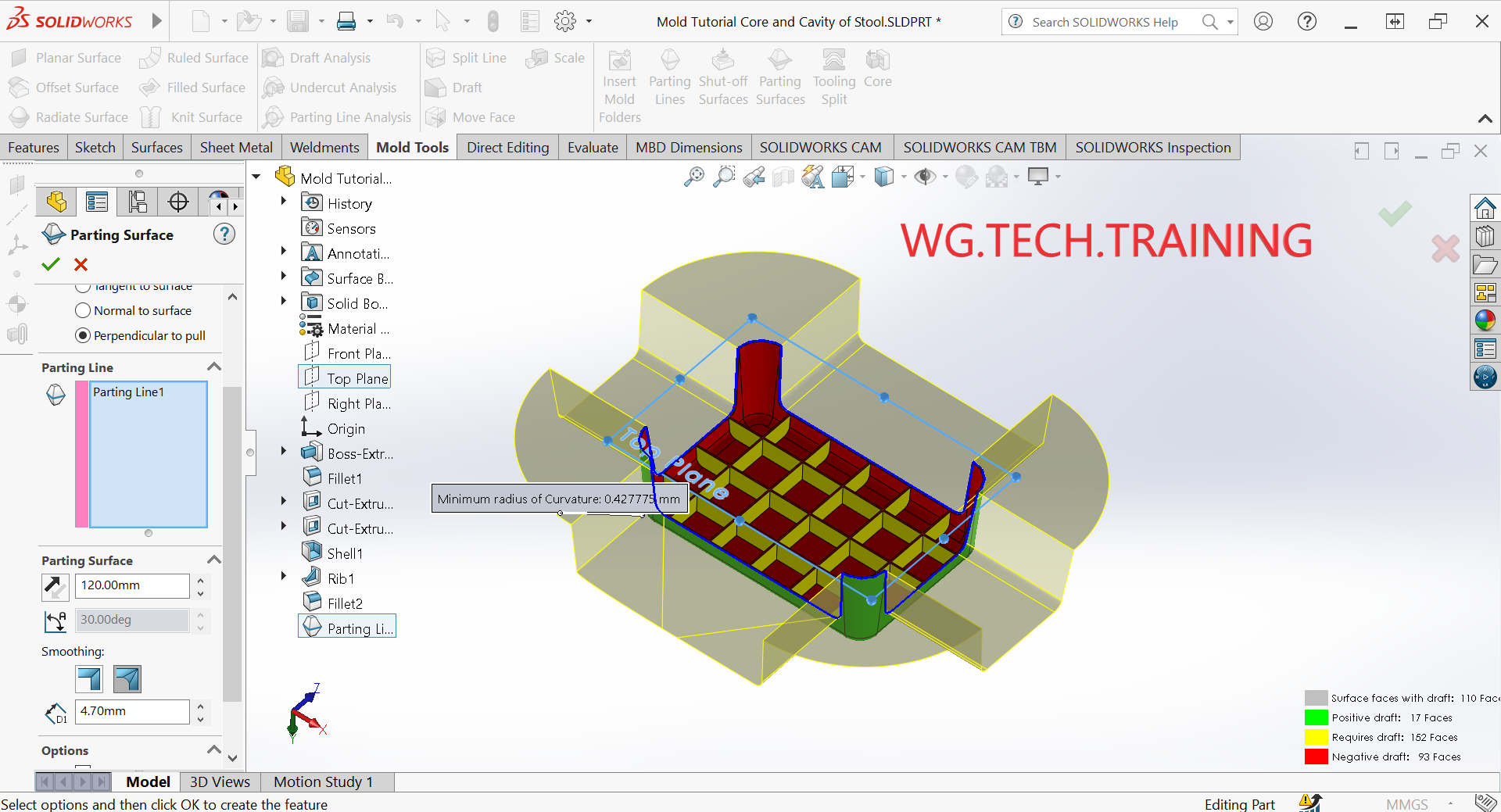Click the Shut-off Surfaces ribbon button
Screen dimensions: 1501x812
click(x=723, y=79)
